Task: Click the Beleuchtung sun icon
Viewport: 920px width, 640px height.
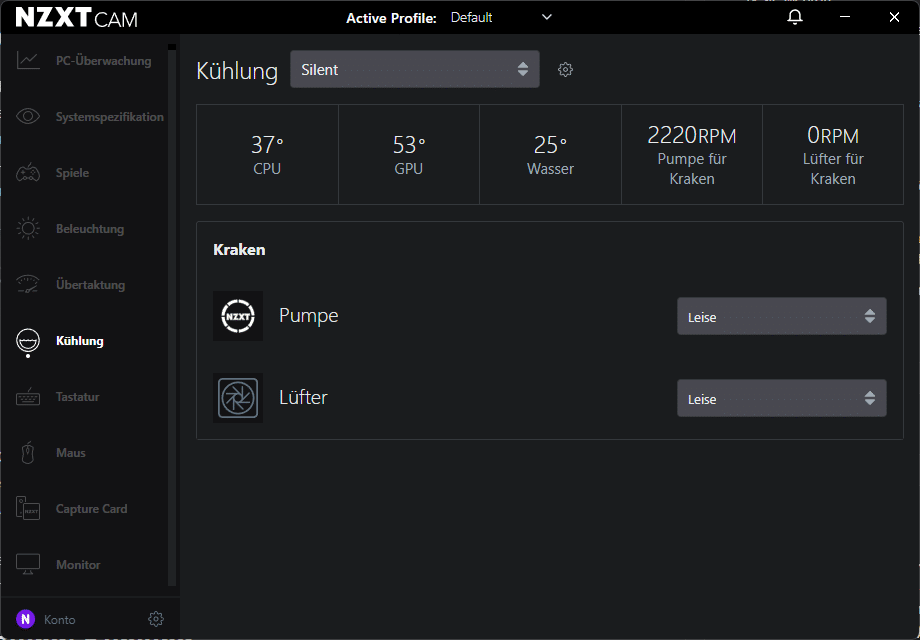Action: [x=28, y=229]
